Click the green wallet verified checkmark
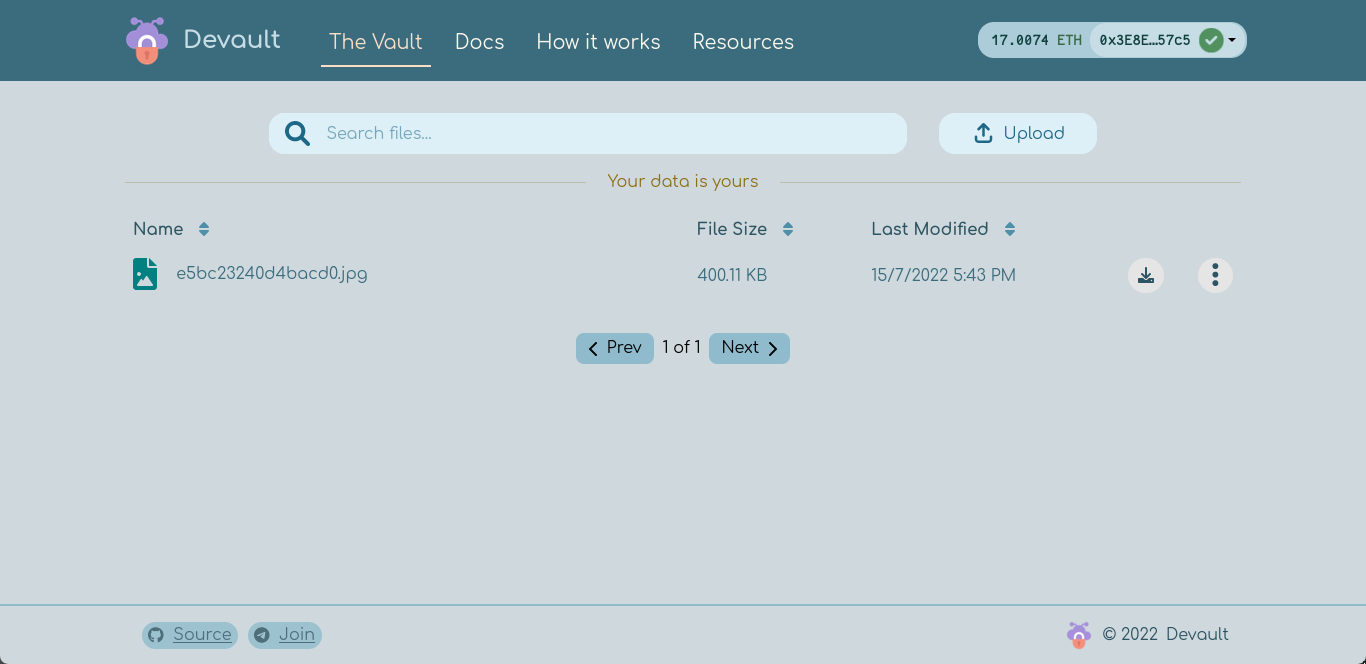Viewport: 1366px width, 664px height. point(1211,40)
